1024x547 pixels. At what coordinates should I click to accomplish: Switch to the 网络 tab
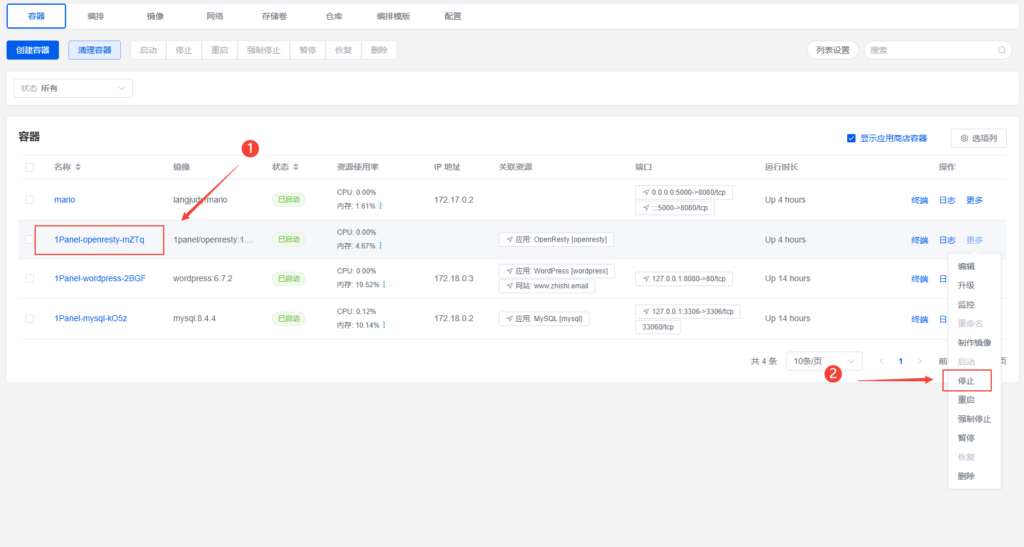coord(215,16)
